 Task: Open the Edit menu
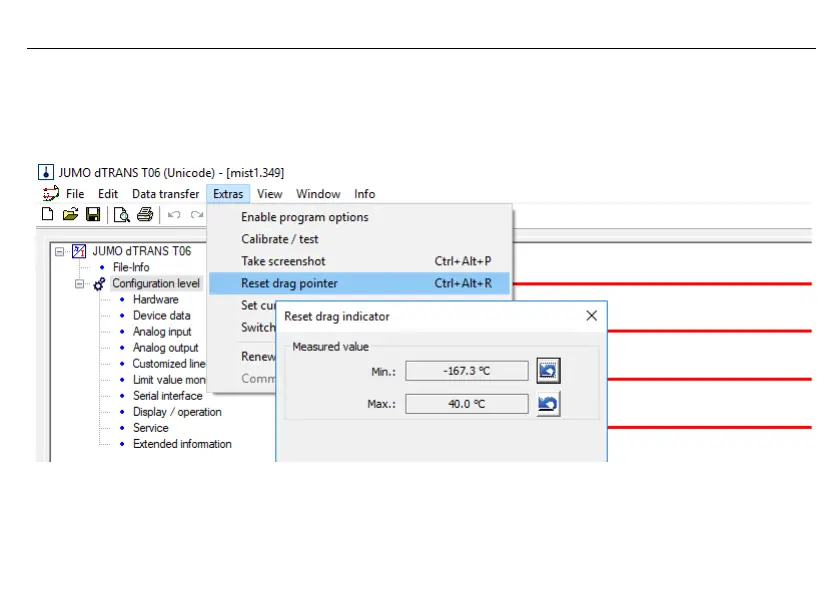click(x=108, y=194)
